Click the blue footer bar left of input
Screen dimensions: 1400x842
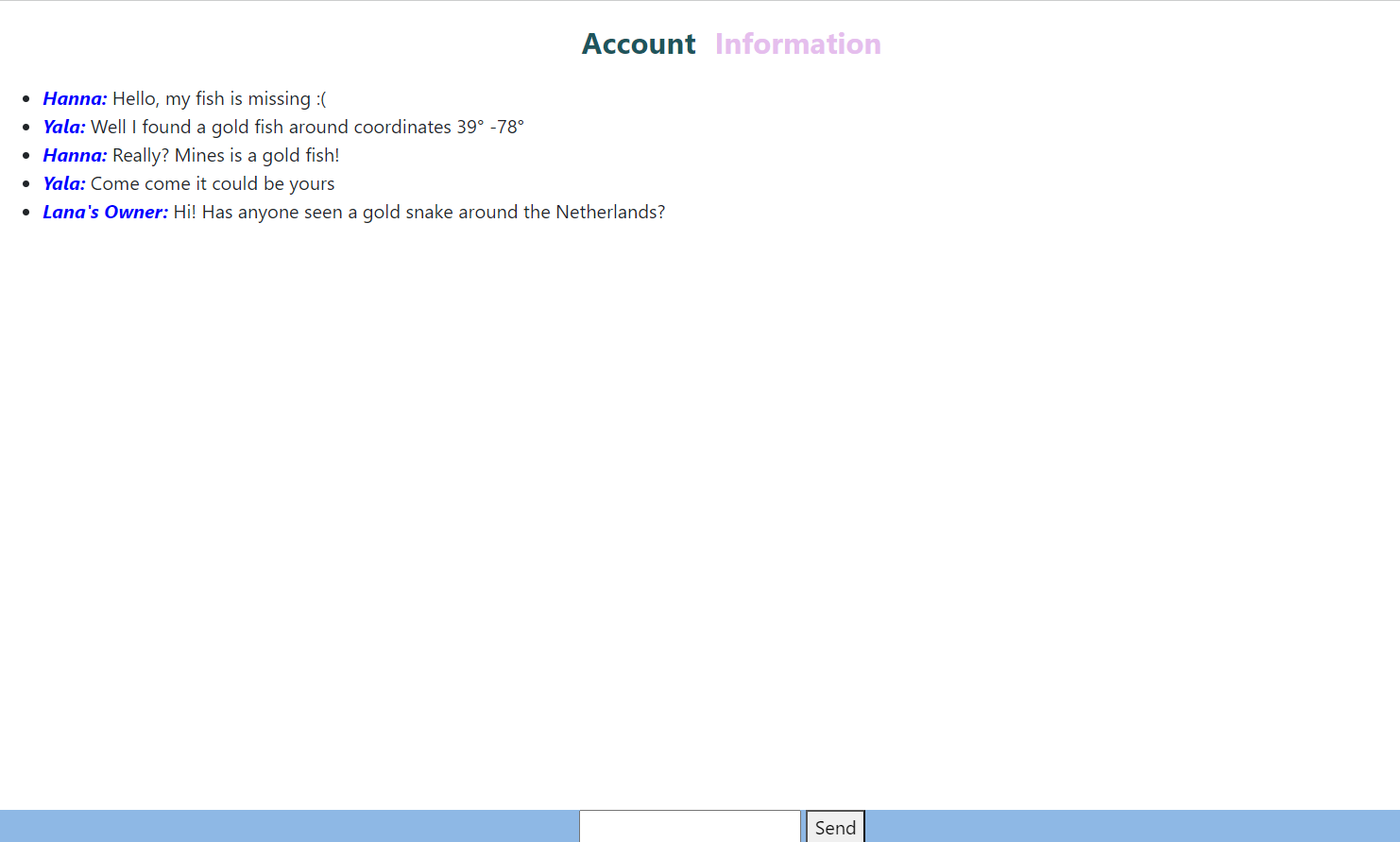[283, 826]
